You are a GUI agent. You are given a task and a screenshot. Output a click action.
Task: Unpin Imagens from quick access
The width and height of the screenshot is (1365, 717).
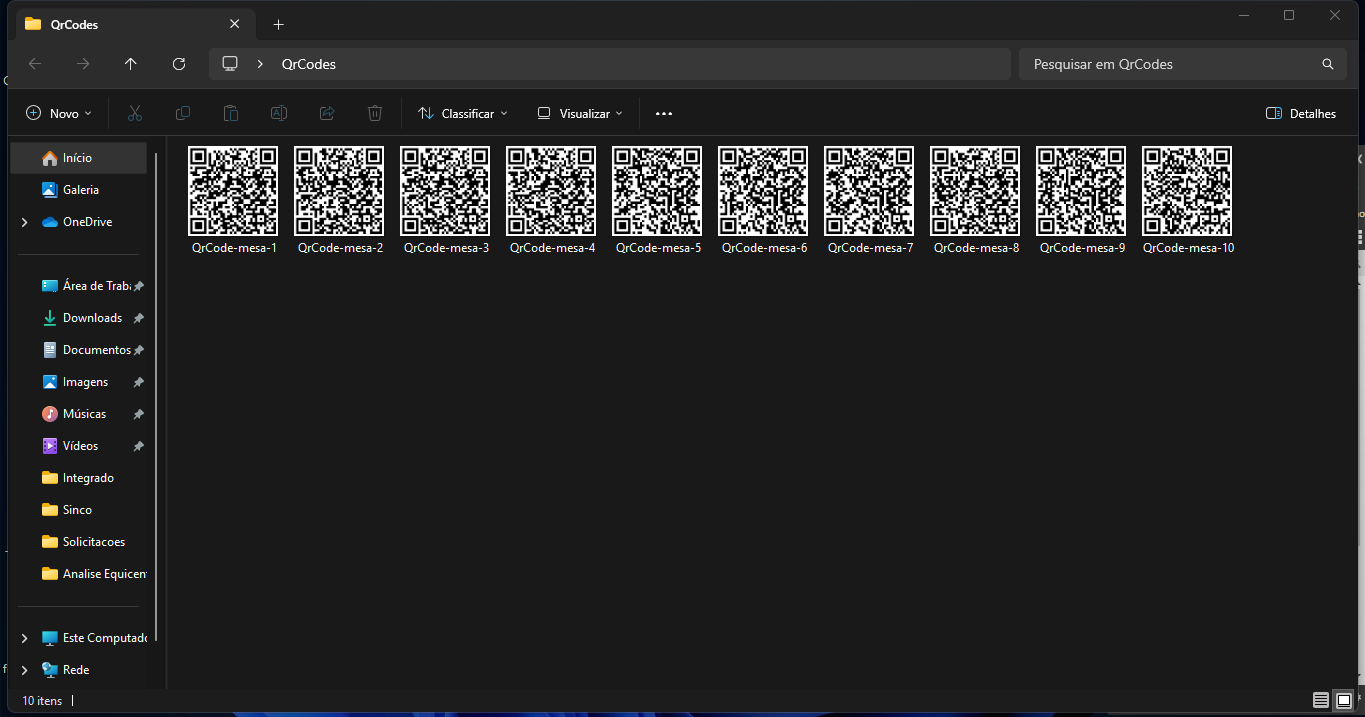[139, 382]
